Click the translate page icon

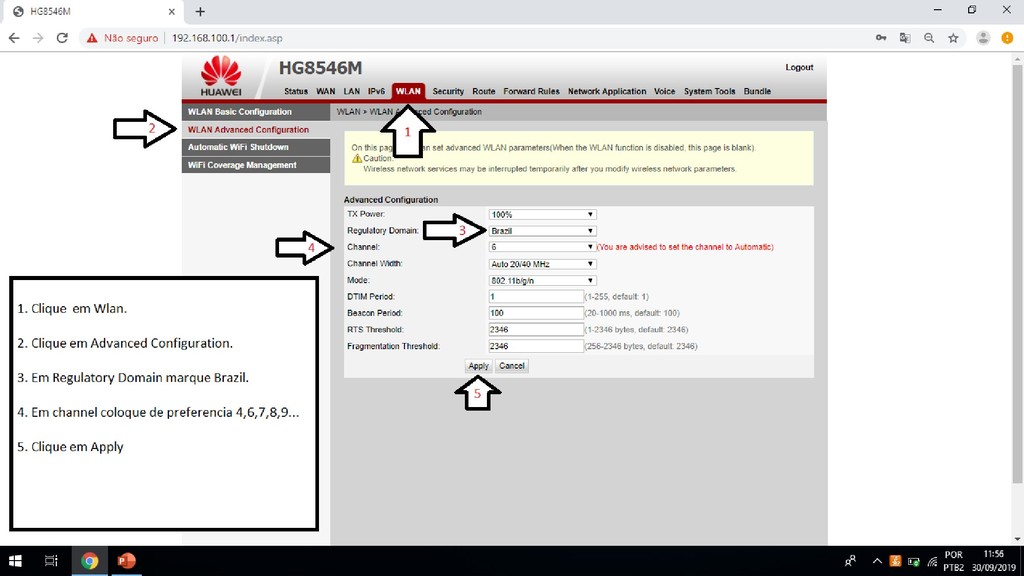coord(905,38)
